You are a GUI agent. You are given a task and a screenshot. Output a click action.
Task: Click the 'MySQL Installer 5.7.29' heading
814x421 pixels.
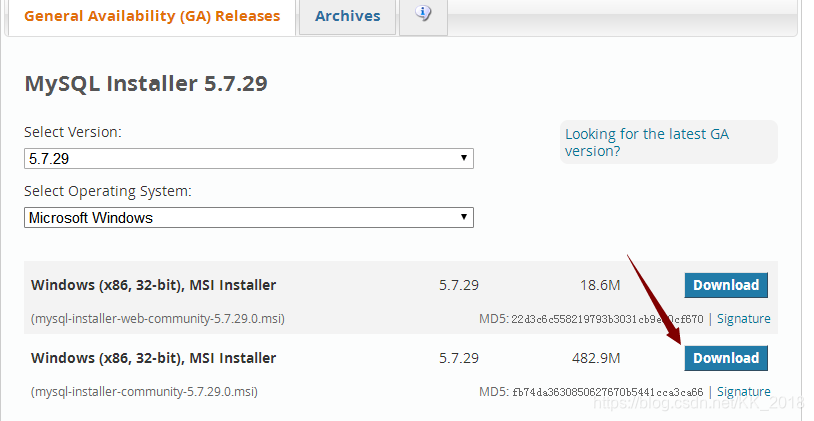pyautogui.click(x=146, y=84)
